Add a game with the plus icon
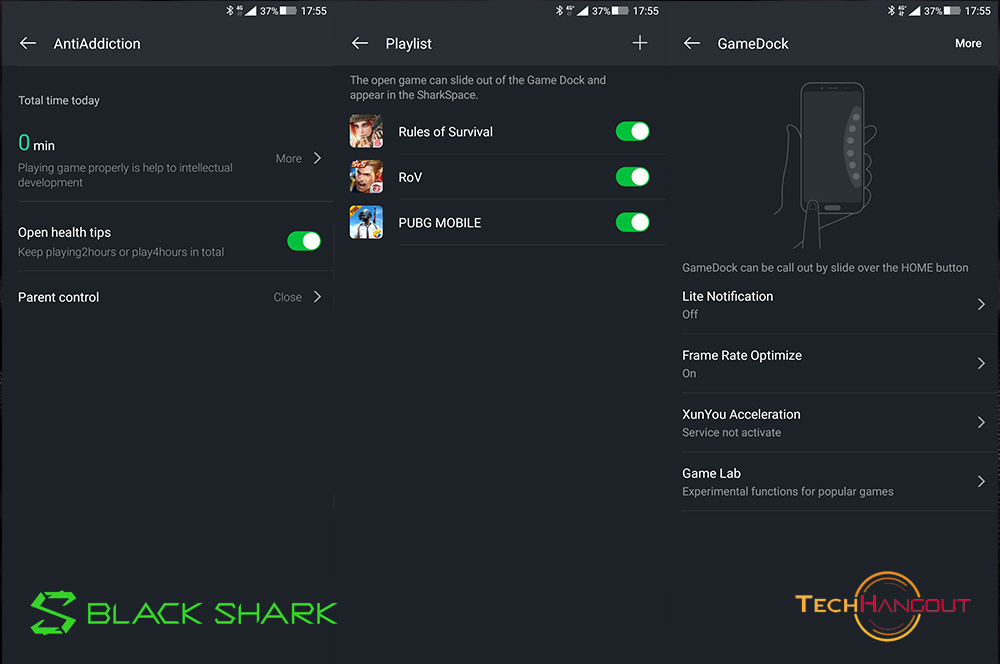Screen dimensions: 1000x664 tap(640, 43)
